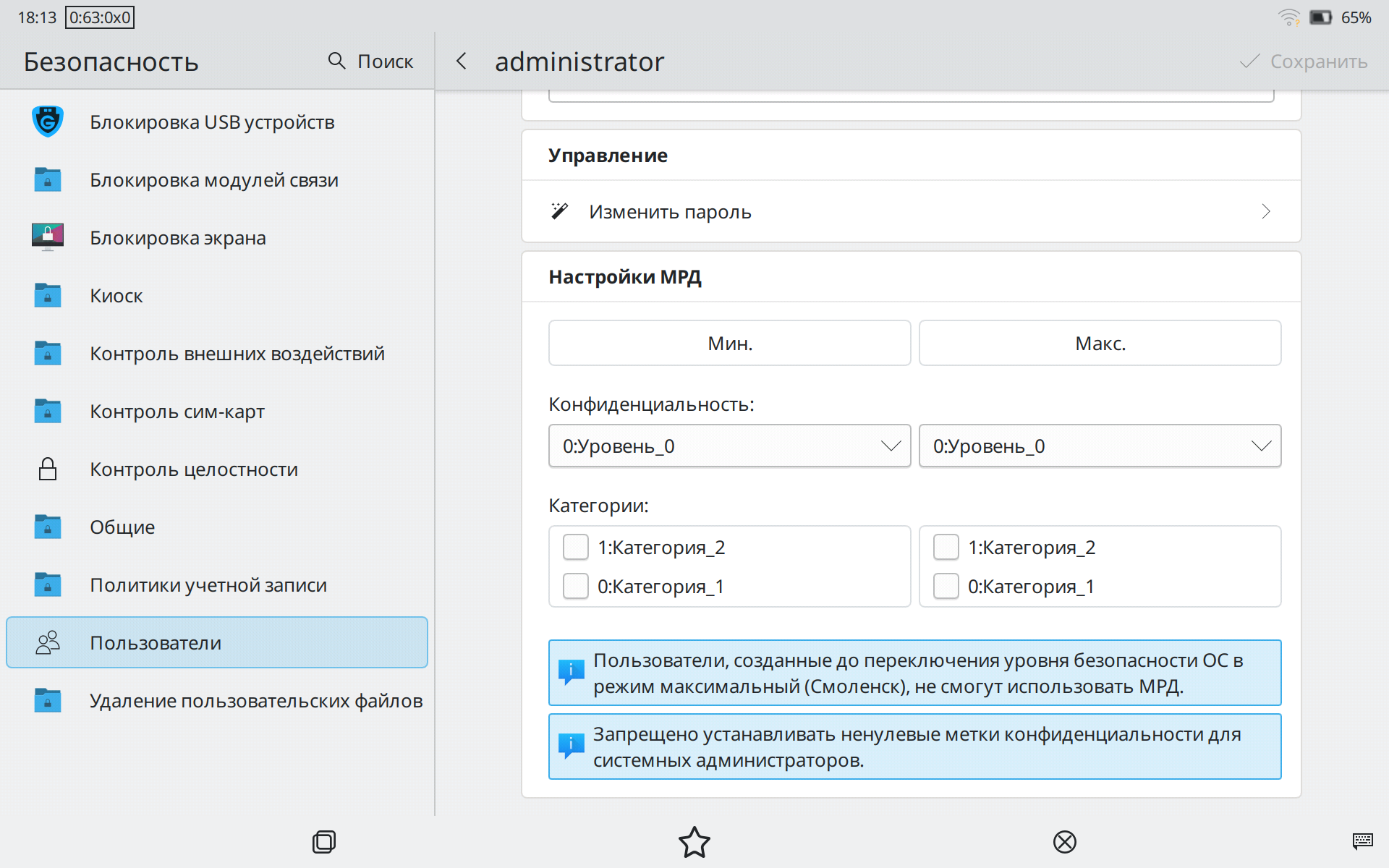
Task: Click the Макс. column header button
Action: [x=1100, y=343]
